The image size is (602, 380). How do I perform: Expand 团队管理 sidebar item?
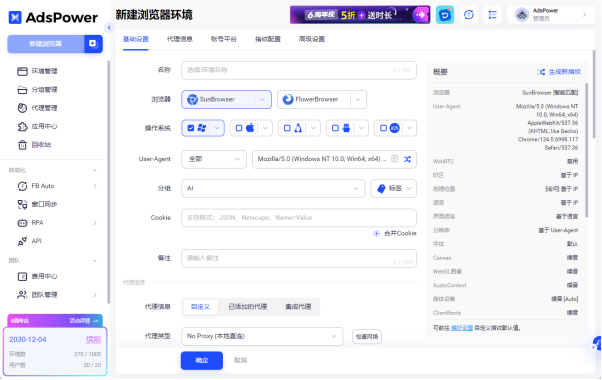point(95,295)
